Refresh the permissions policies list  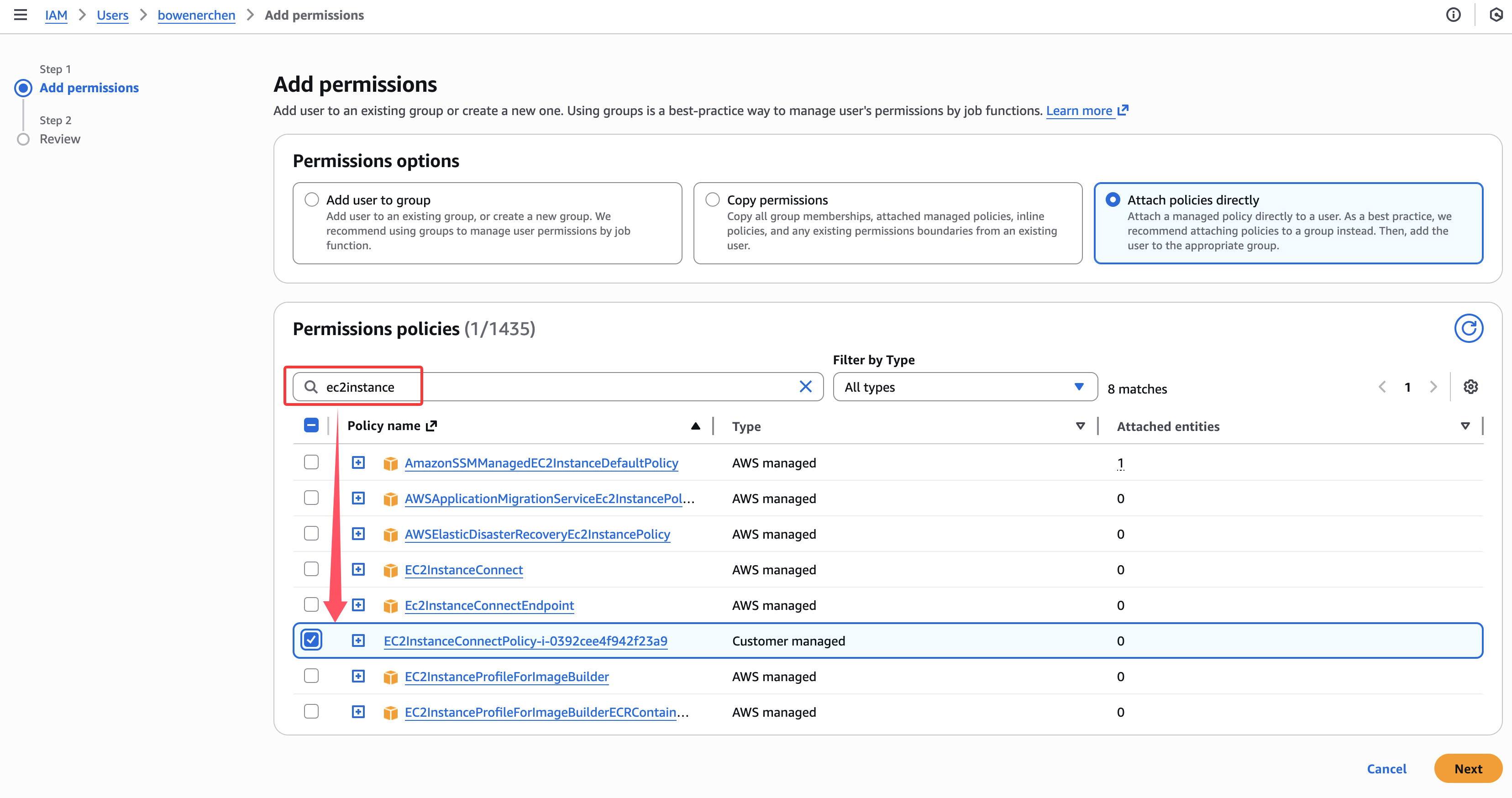[1468, 328]
